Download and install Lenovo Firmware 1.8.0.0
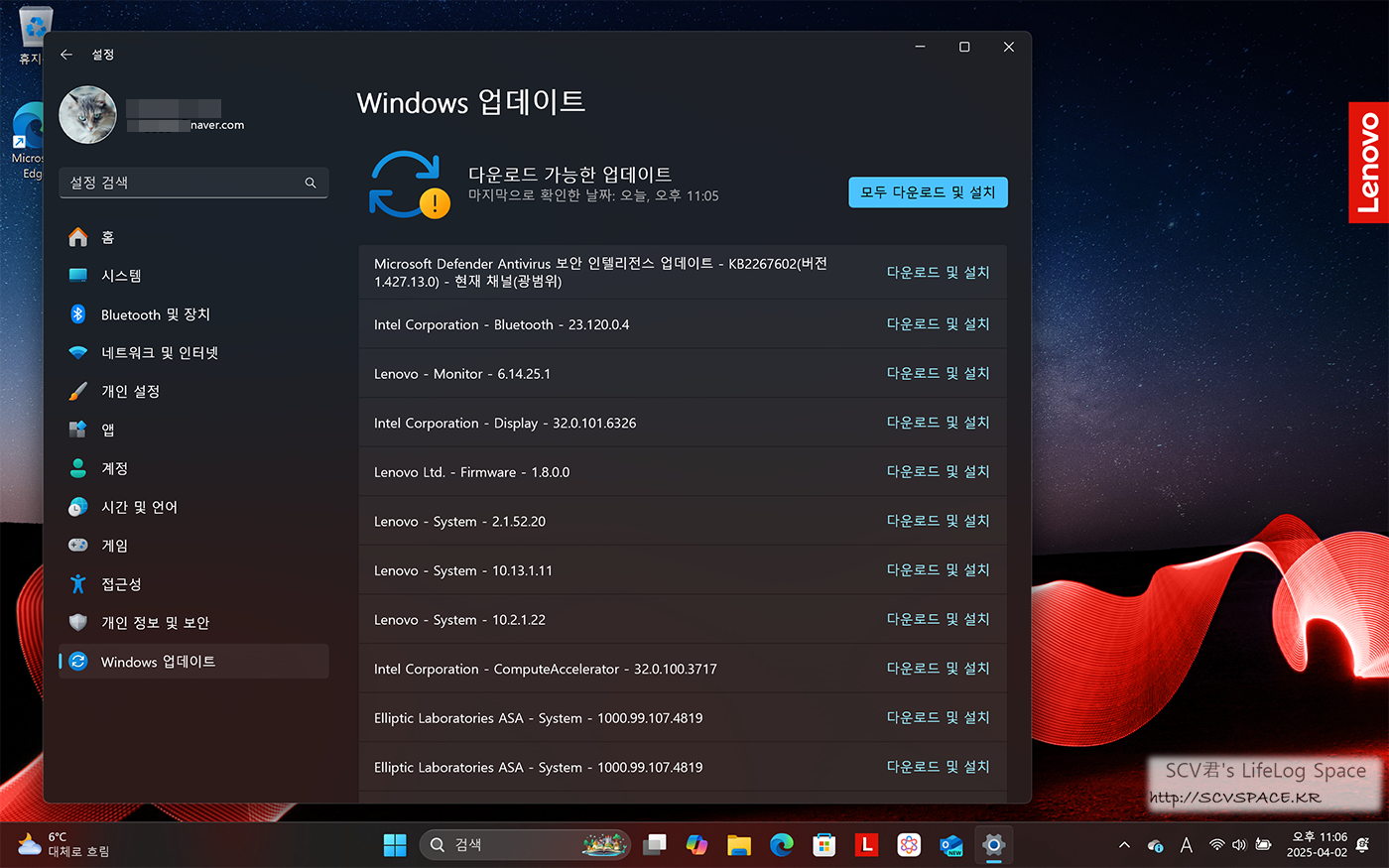The width and height of the screenshot is (1389, 868). tap(938, 471)
